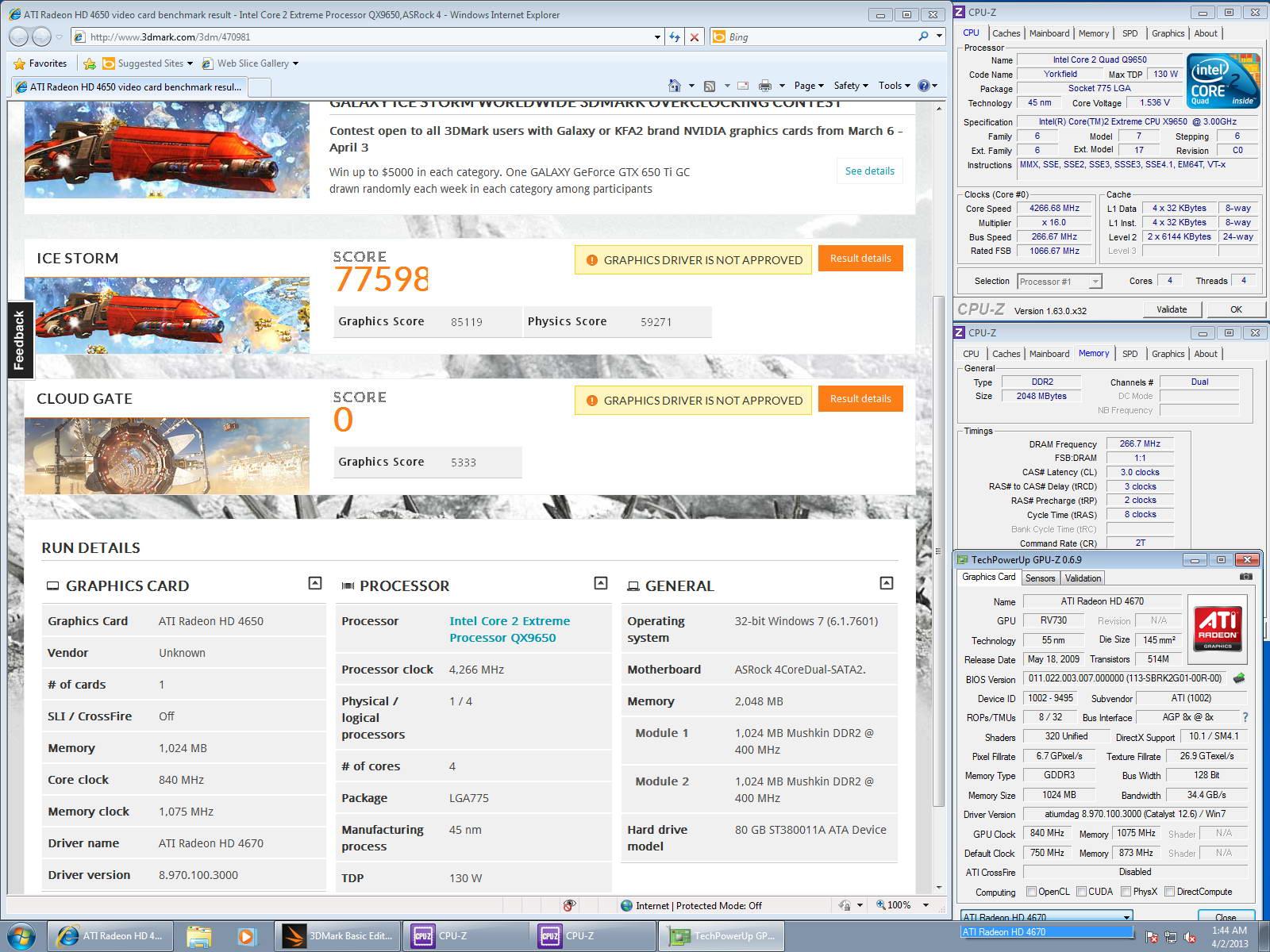Click See details for Galaxy contest
Viewport: 1270px width, 952px height.
click(x=869, y=171)
